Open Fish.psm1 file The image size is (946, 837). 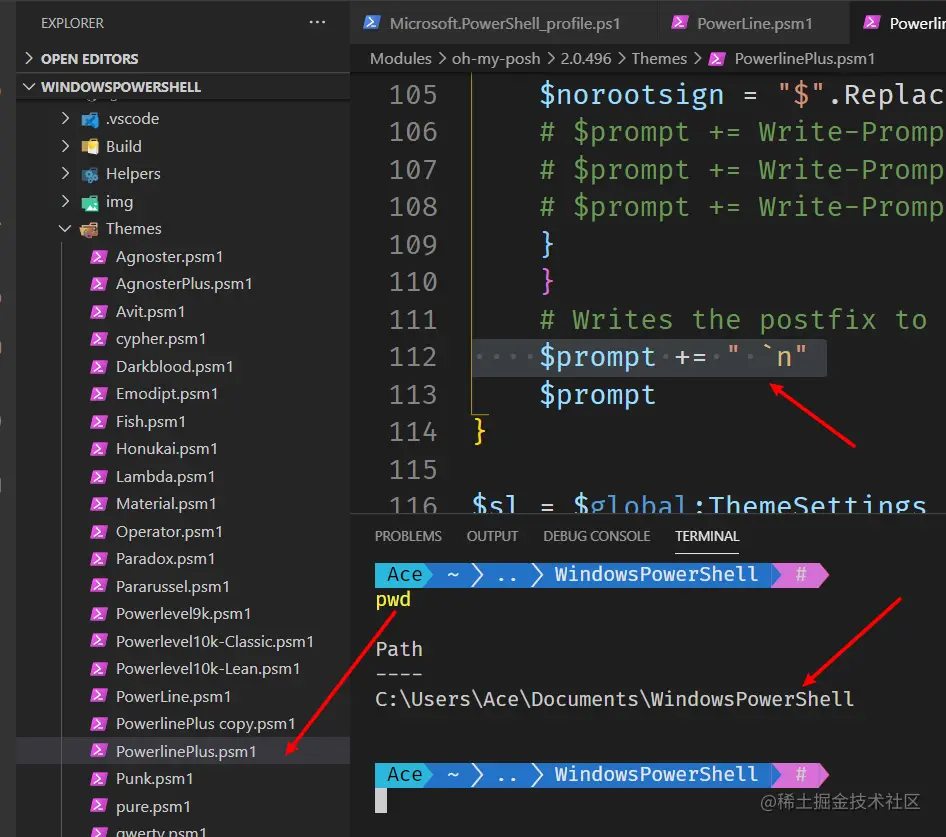tap(150, 421)
